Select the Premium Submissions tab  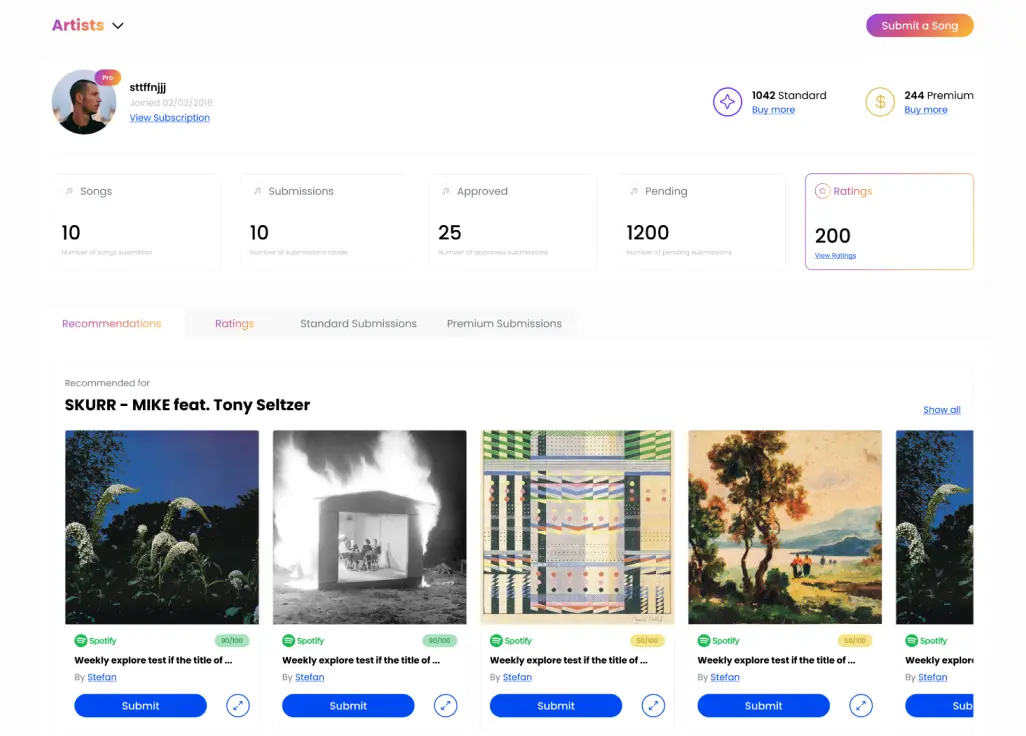point(504,324)
